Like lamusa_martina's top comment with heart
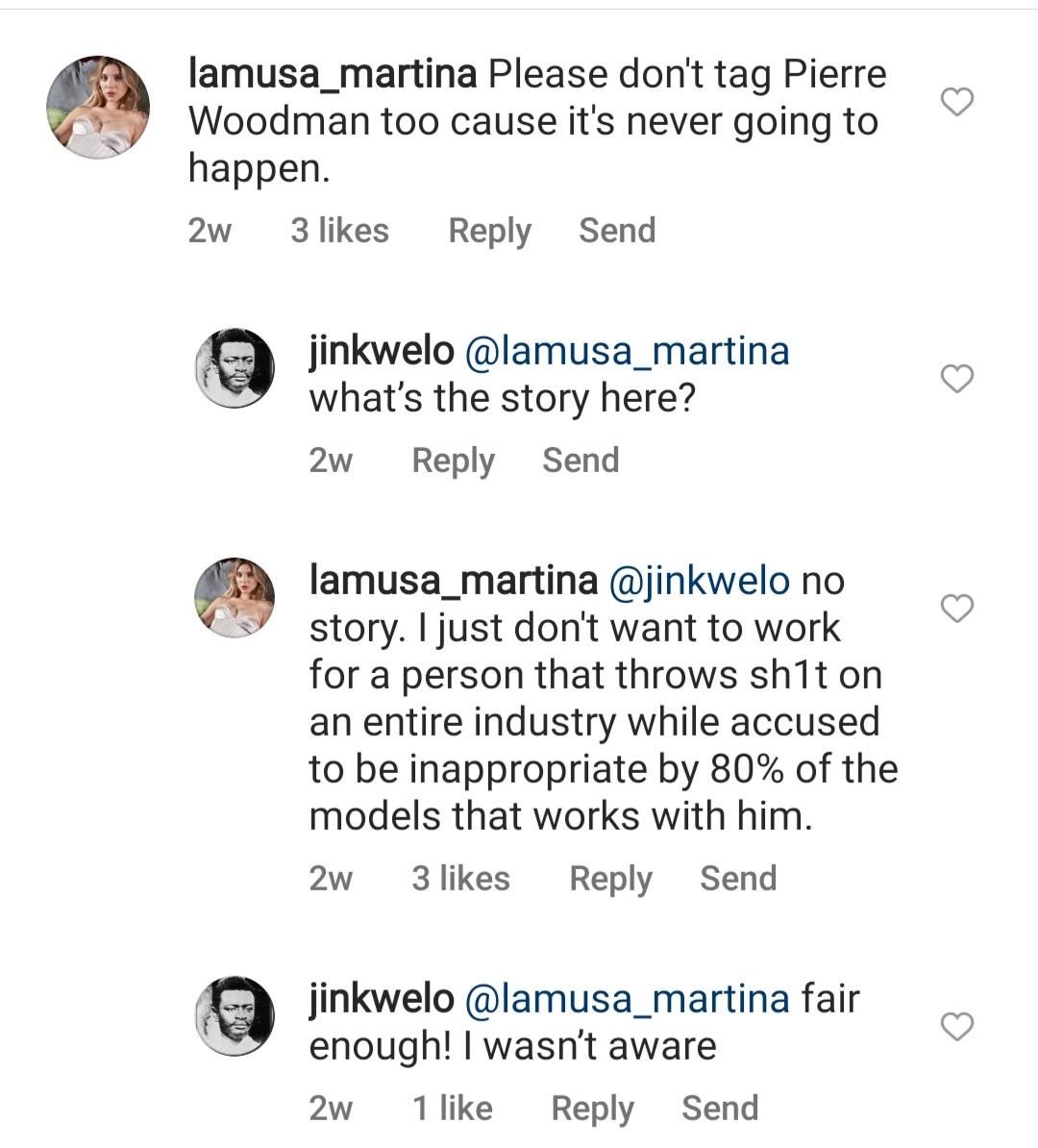This screenshot has width=1038, height=1148. (x=956, y=101)
